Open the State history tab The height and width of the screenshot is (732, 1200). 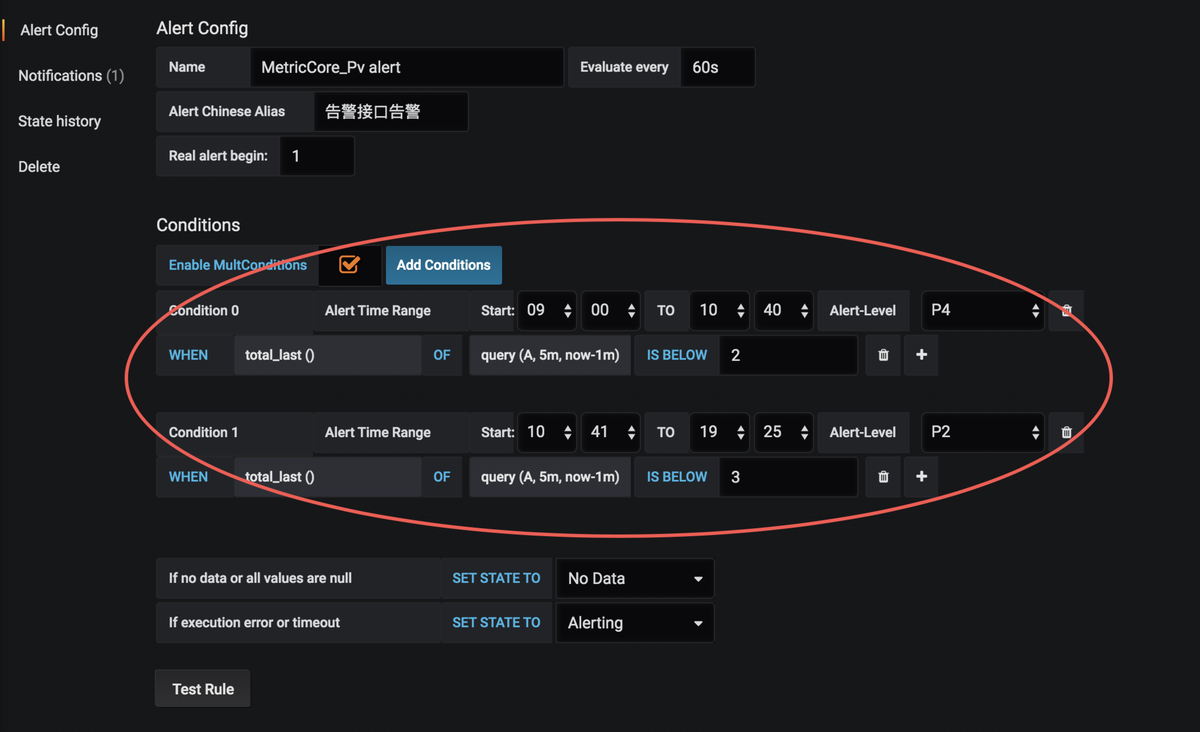coord(59,121)
